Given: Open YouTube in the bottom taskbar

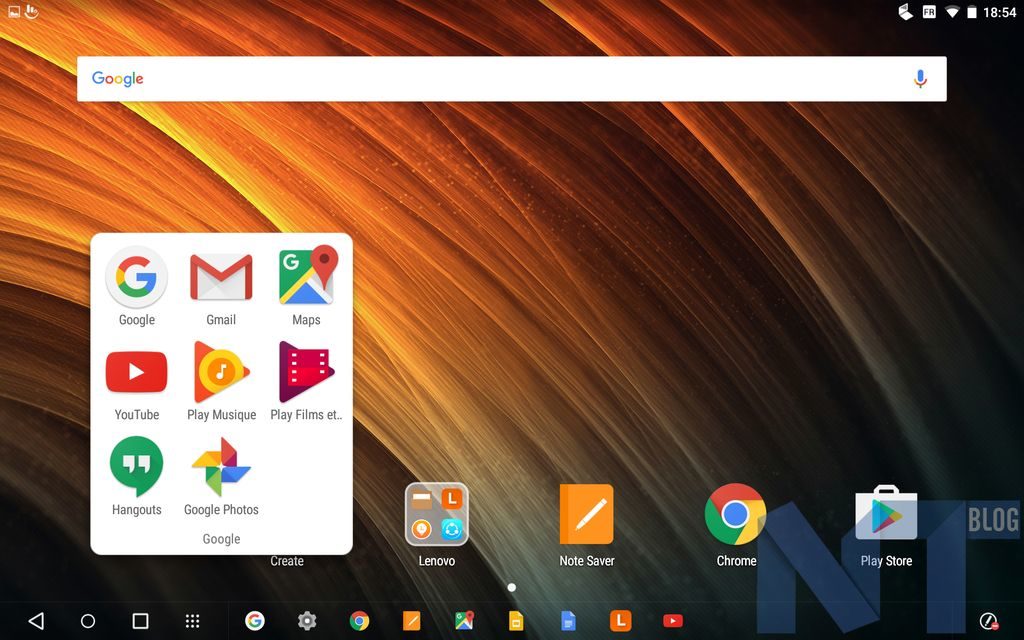Looking at the screenshot, I should pyautogui.click(x=673, y=620).
